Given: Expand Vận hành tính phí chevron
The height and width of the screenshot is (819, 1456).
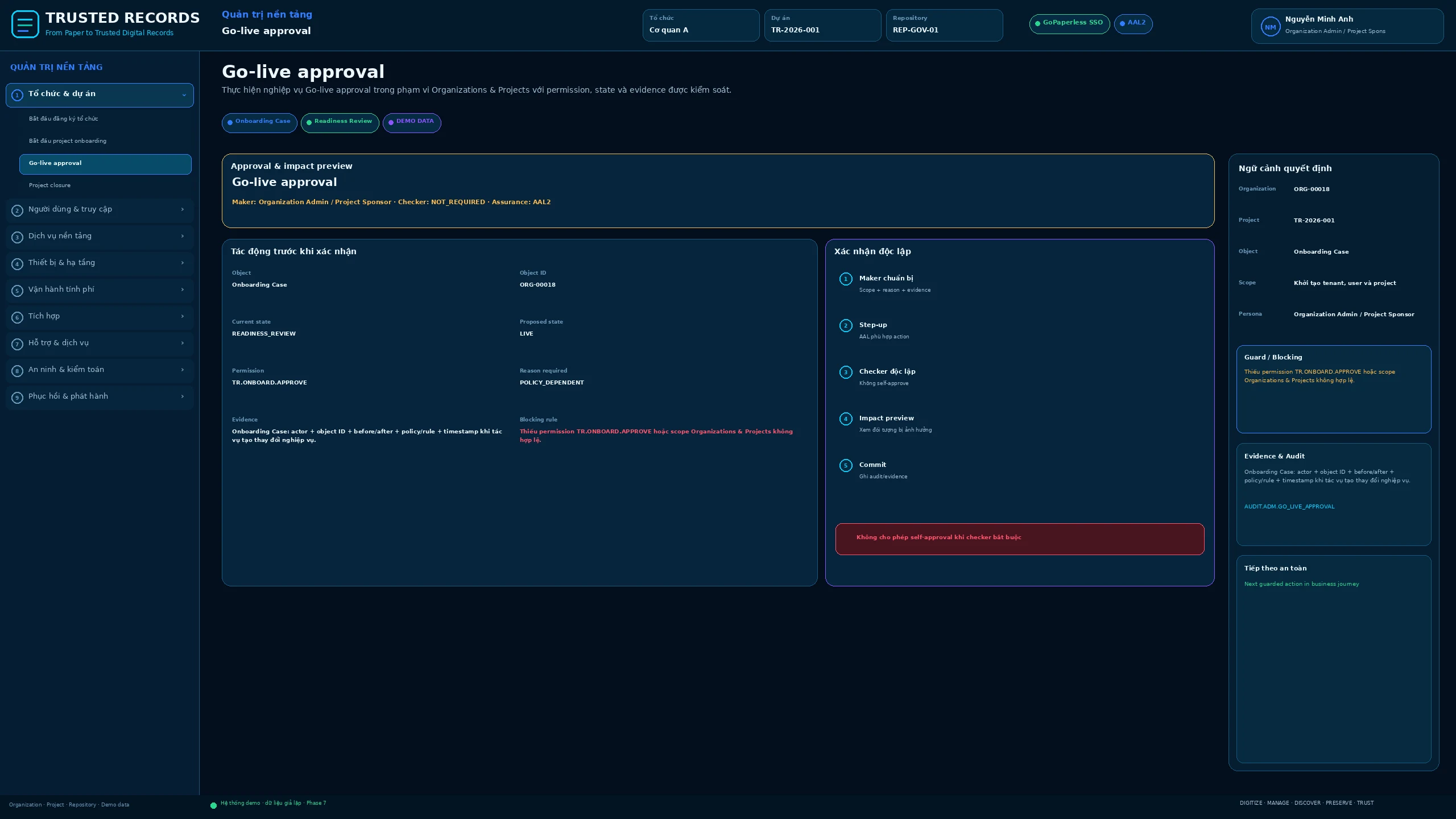Looking at the screenshot, I should (183, 289).
